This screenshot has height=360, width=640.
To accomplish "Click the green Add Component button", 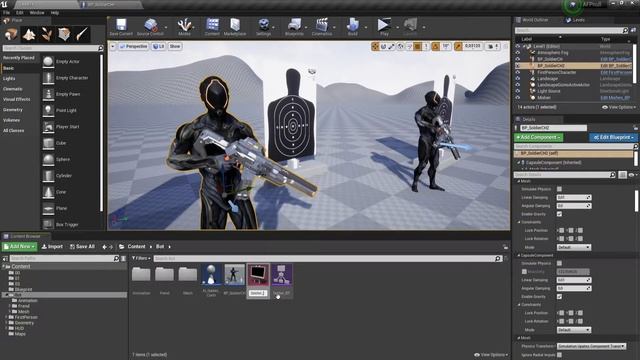I will tap(538, 138).
